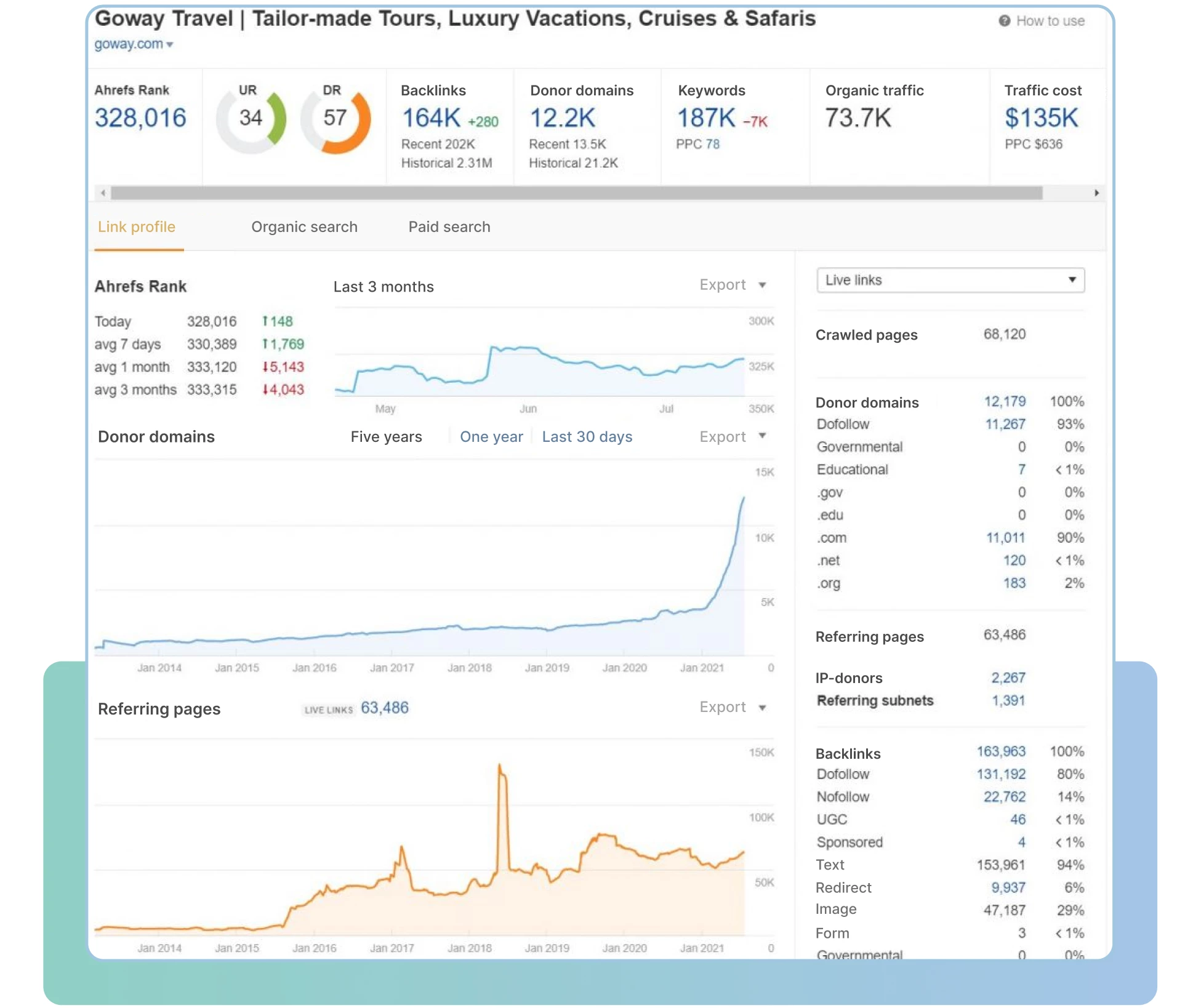The width and height of the screenshot is (1201, 1008).
Task: Click the horizontal scrollbar thumb
Action: [x=576, y=193]
